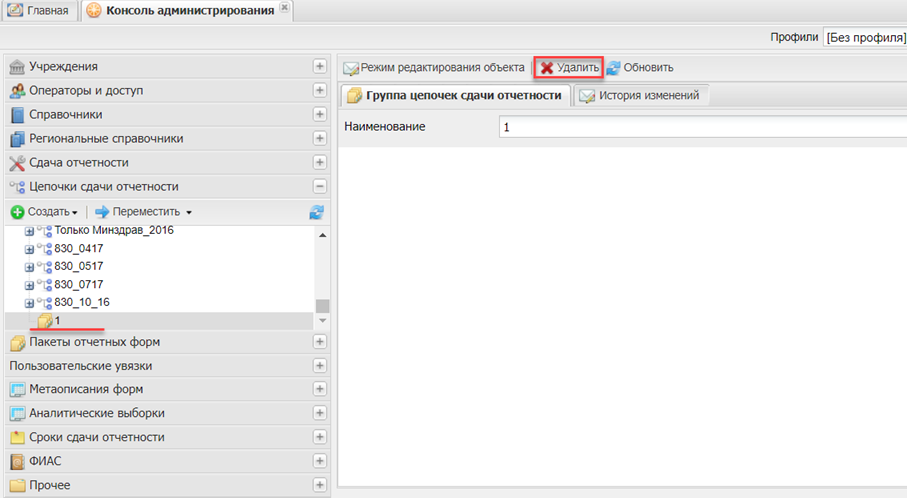Click the refresh icon in tree toolbar
The image size is (907, 498).
click(317, 212)
